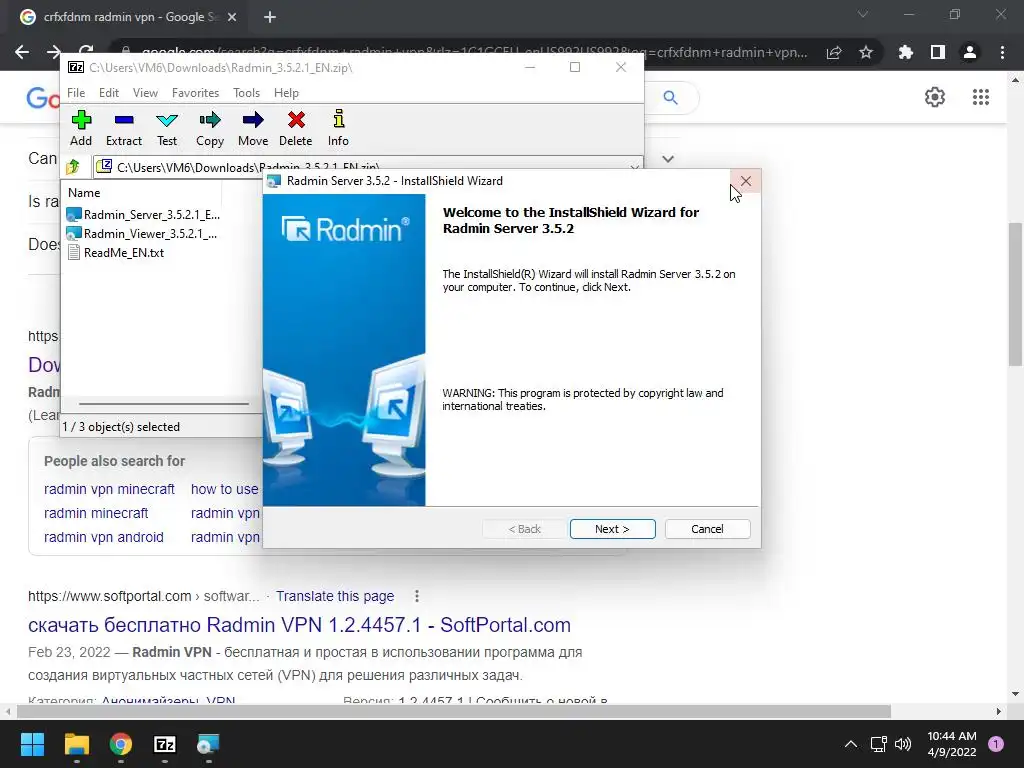Screen dimensions: 1024x768
Task: Open the Help menu in 7-Zip
Action: click(x=286, y=93)
